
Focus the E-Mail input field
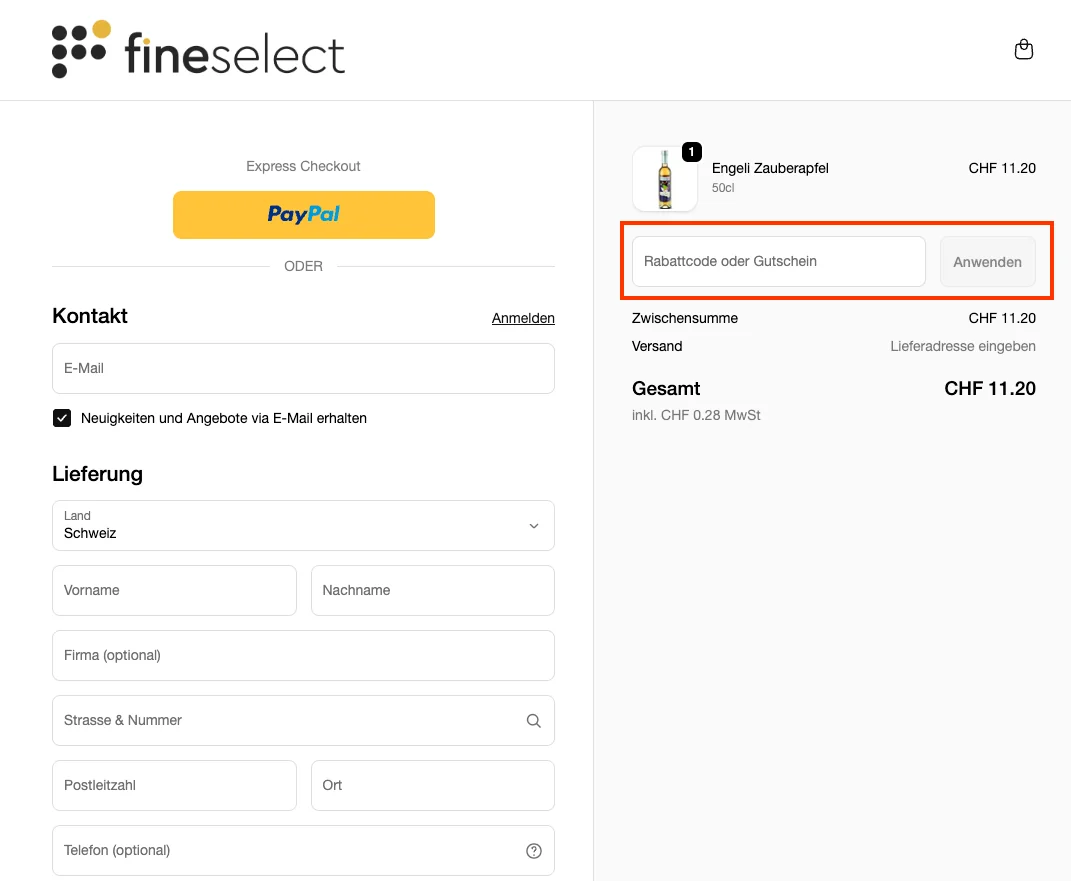coord(303,368)
